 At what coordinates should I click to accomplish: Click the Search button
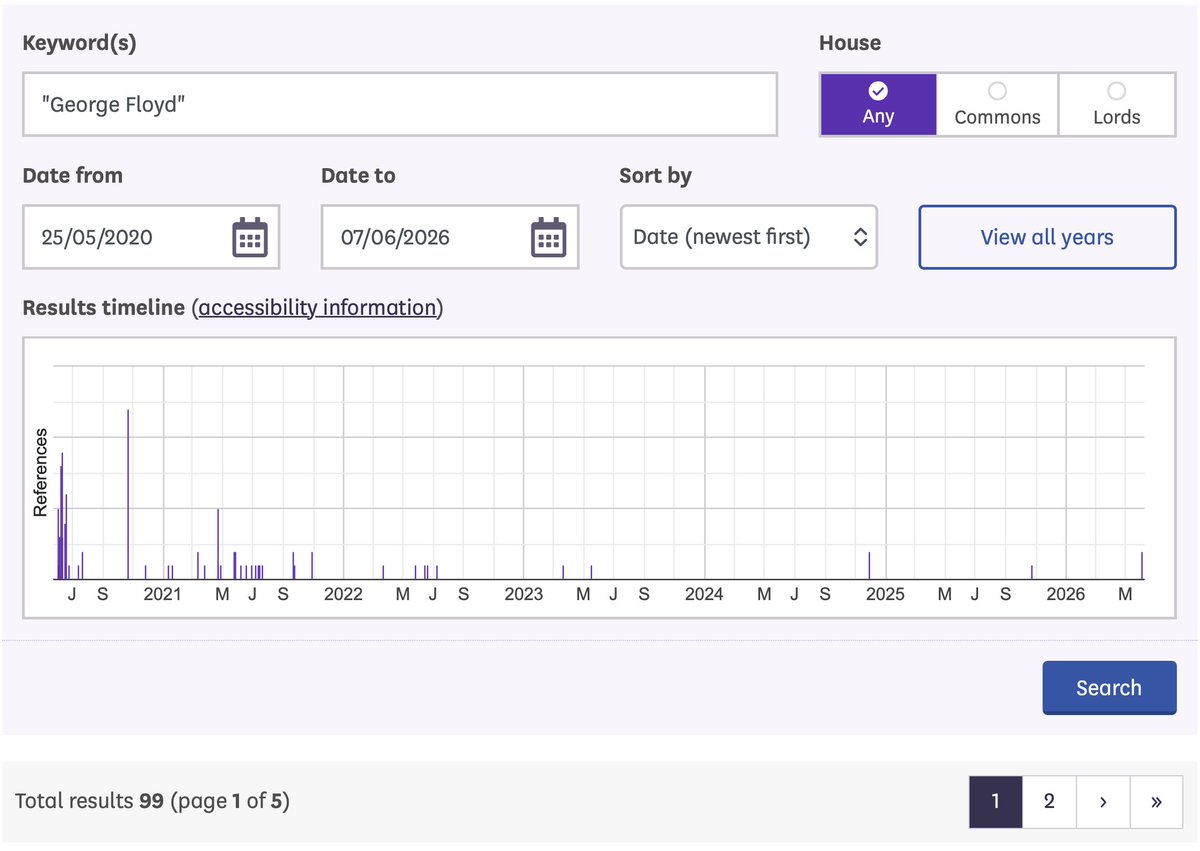click(x=1109, y=688)
